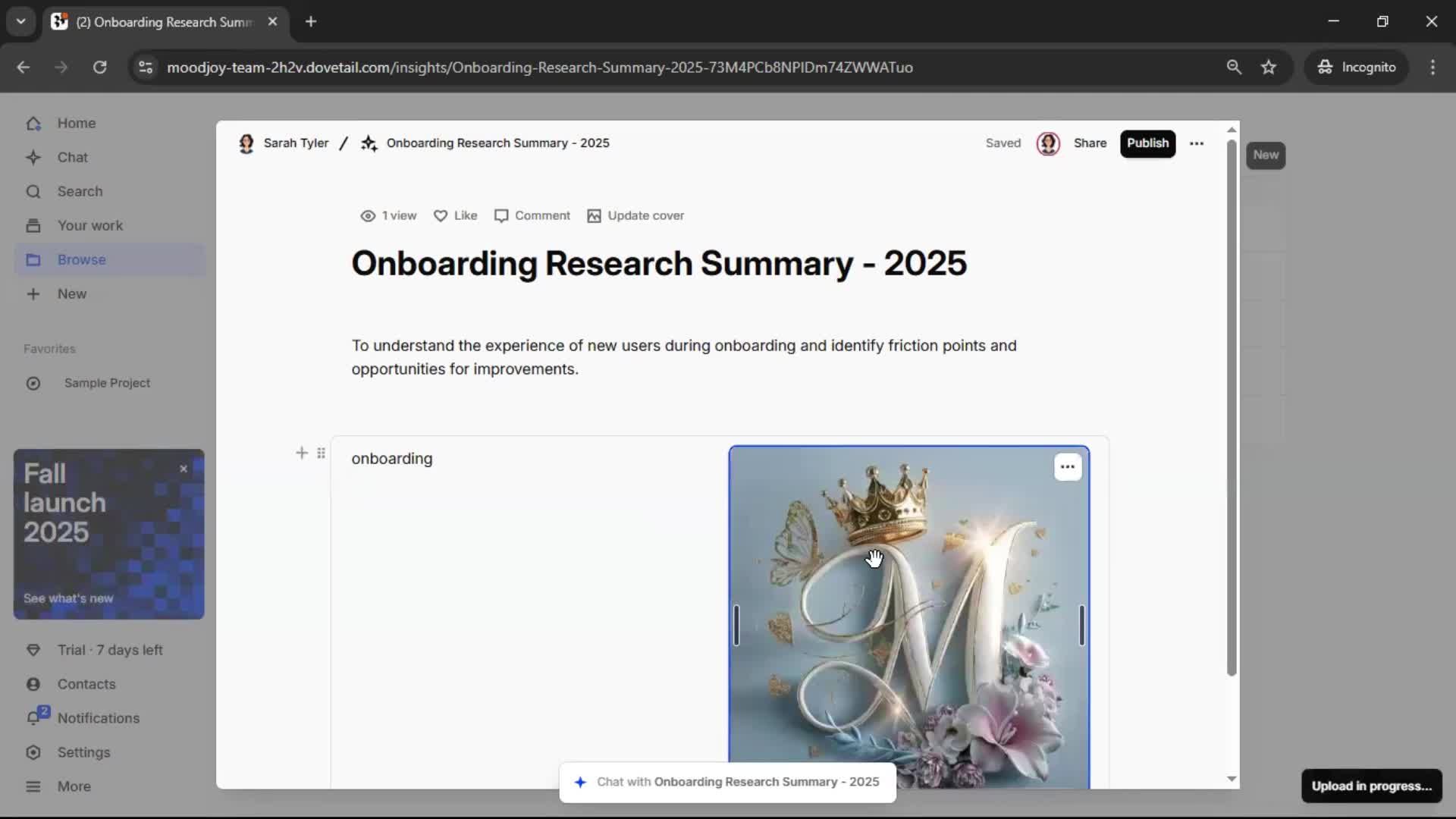This screenshot has width=1456, height=819.
Task: Click the image's right resize handle
Action: coord(1081,626)
